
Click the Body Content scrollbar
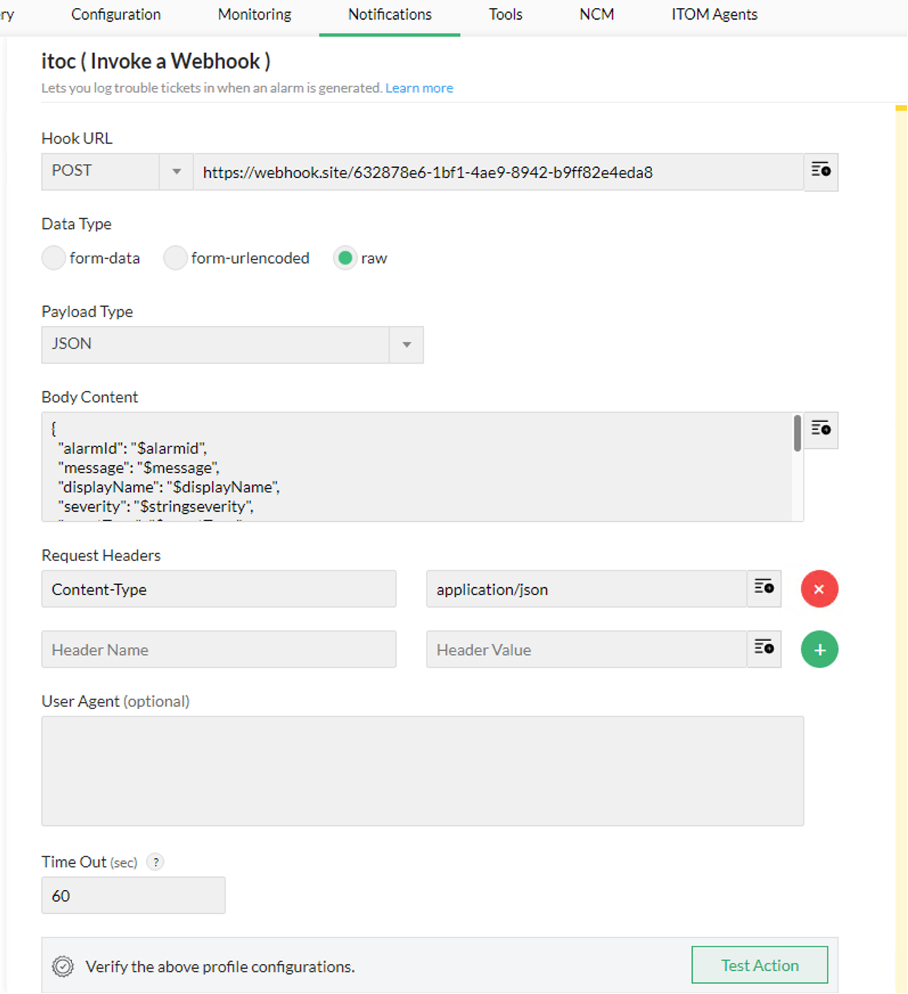pos(797,435)
